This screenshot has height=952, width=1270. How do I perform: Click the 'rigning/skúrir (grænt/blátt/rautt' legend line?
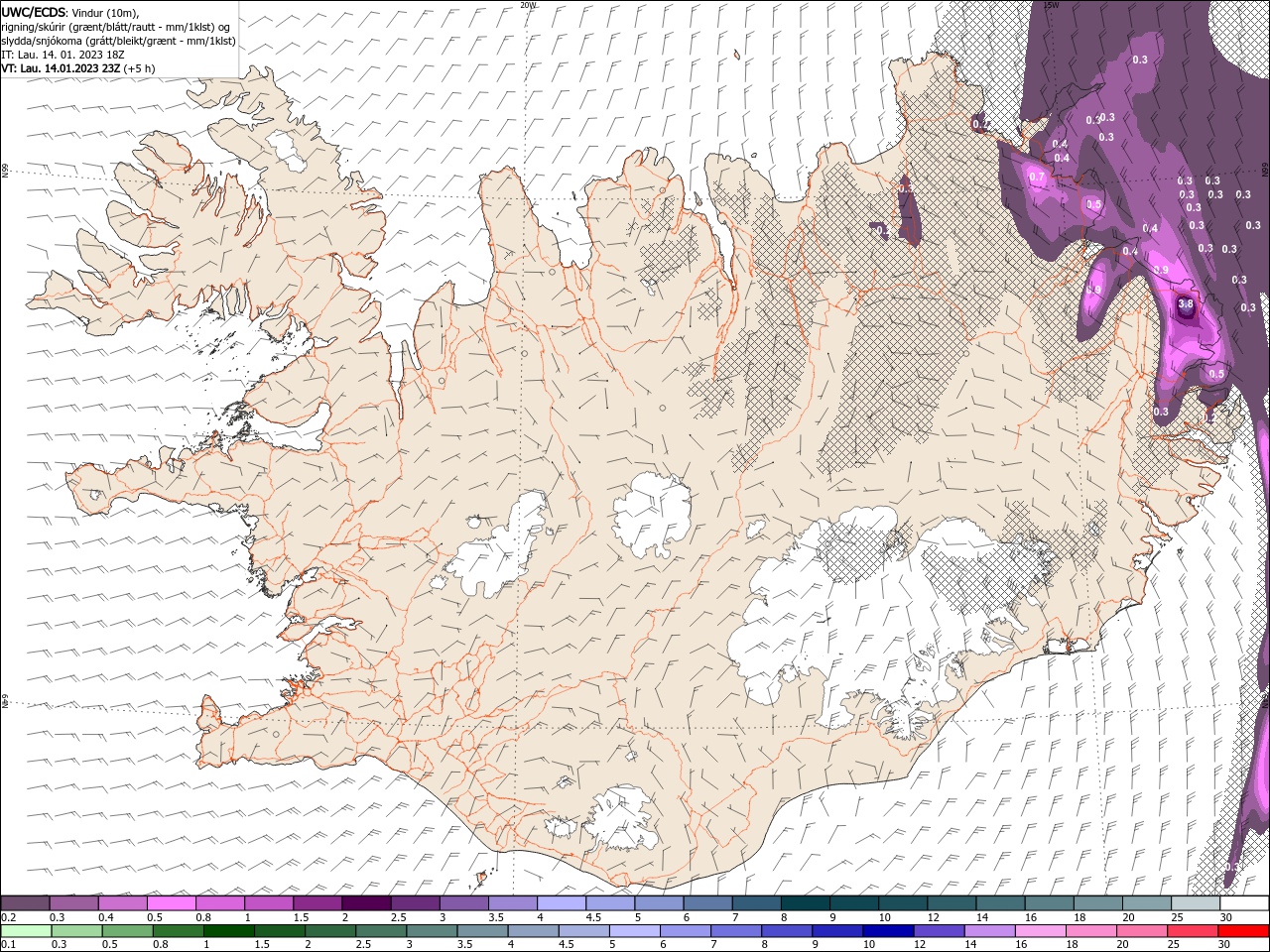point(115,27)
